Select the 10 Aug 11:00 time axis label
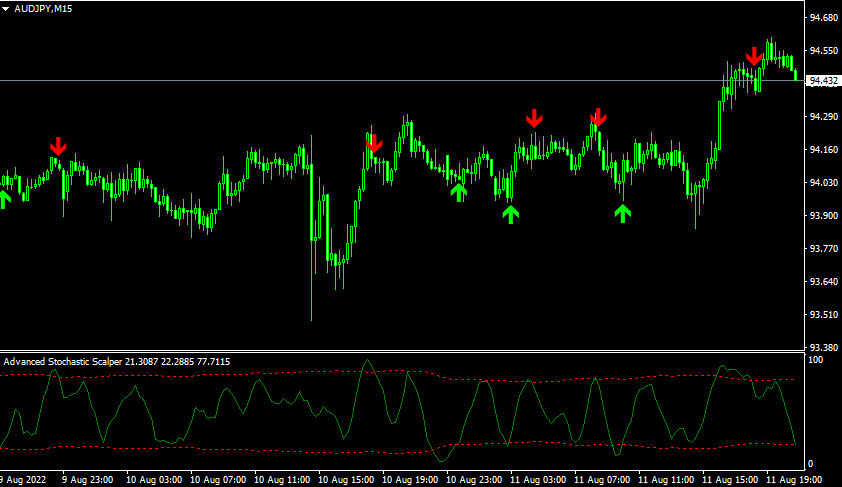The image size is (842, 487). 285,480
